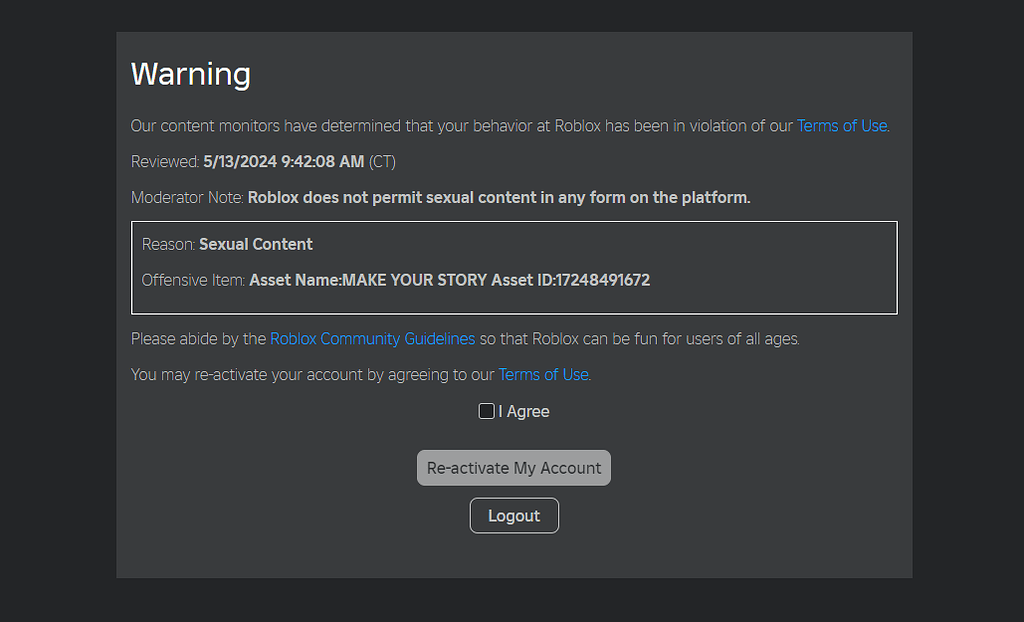
Task: Select the content monitors violation message
Action: coord(450,126)
